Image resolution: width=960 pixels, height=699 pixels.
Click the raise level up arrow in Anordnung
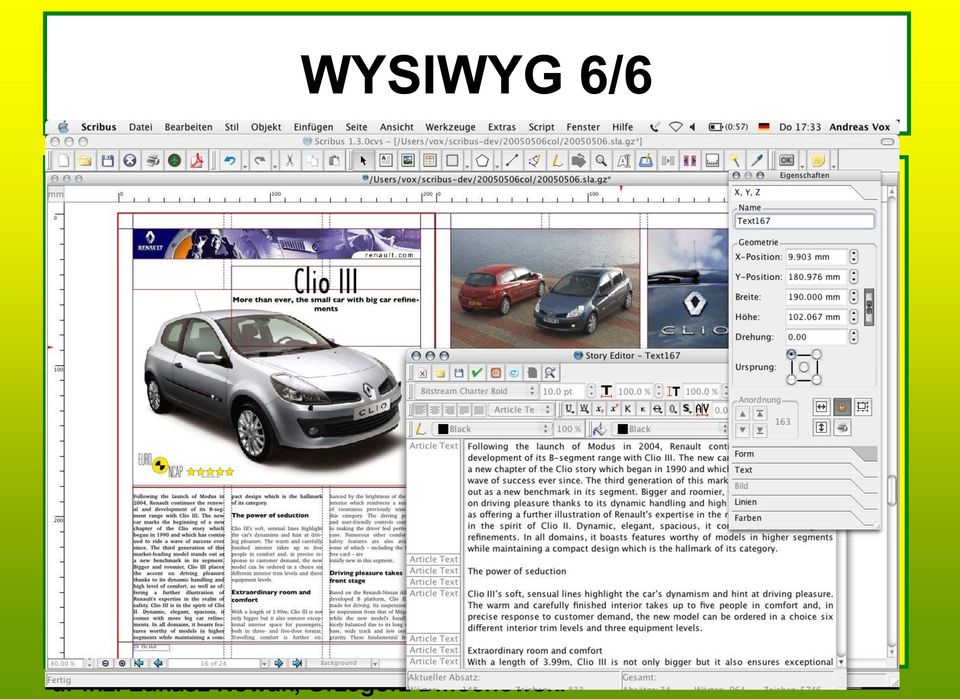point(743,414)
